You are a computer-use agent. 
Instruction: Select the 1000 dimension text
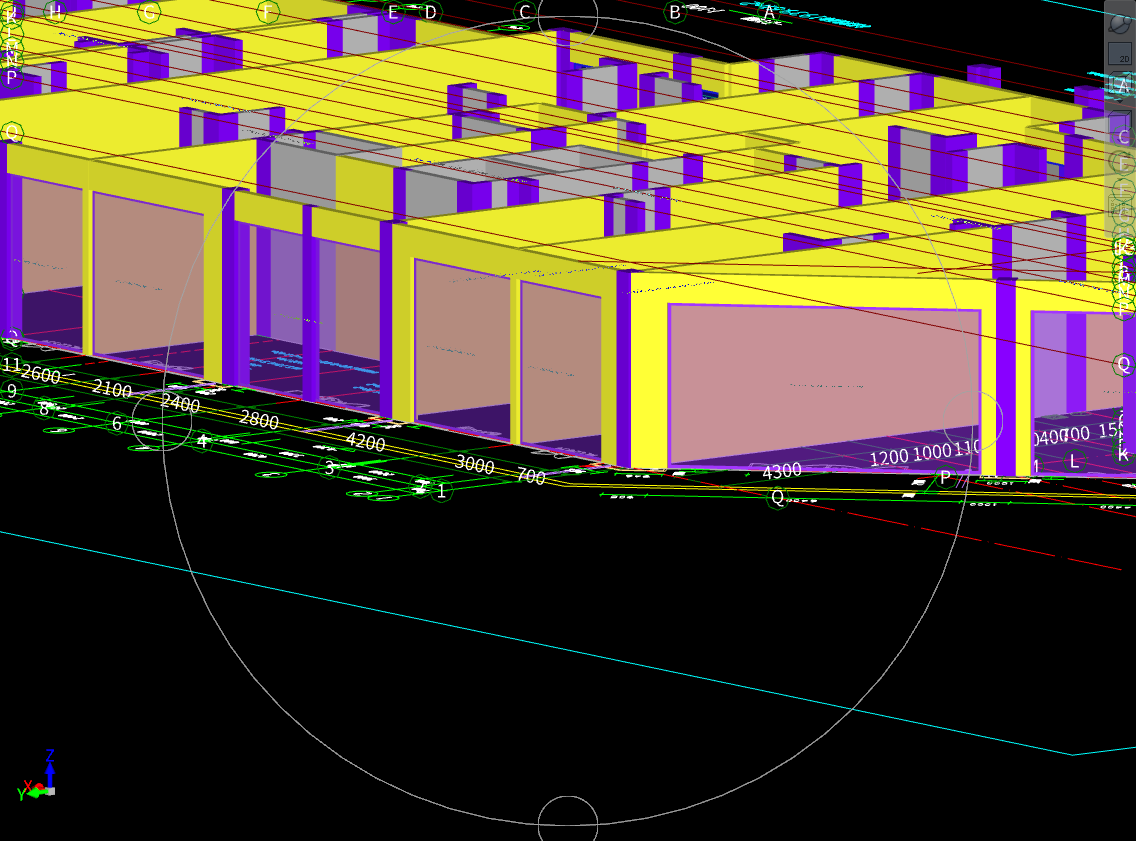pos(932,452)
